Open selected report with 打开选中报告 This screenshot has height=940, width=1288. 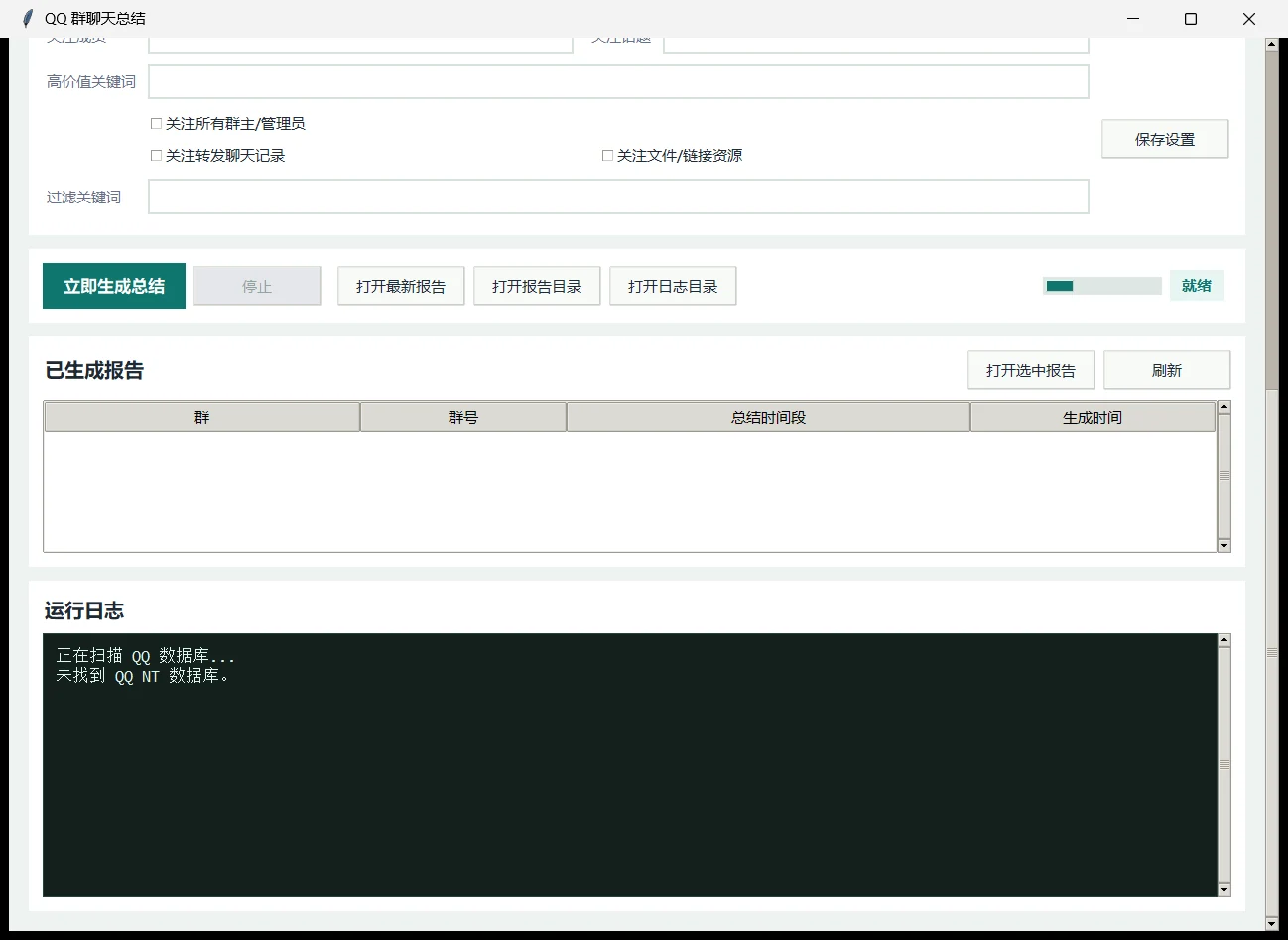[x=1031, y=370]
